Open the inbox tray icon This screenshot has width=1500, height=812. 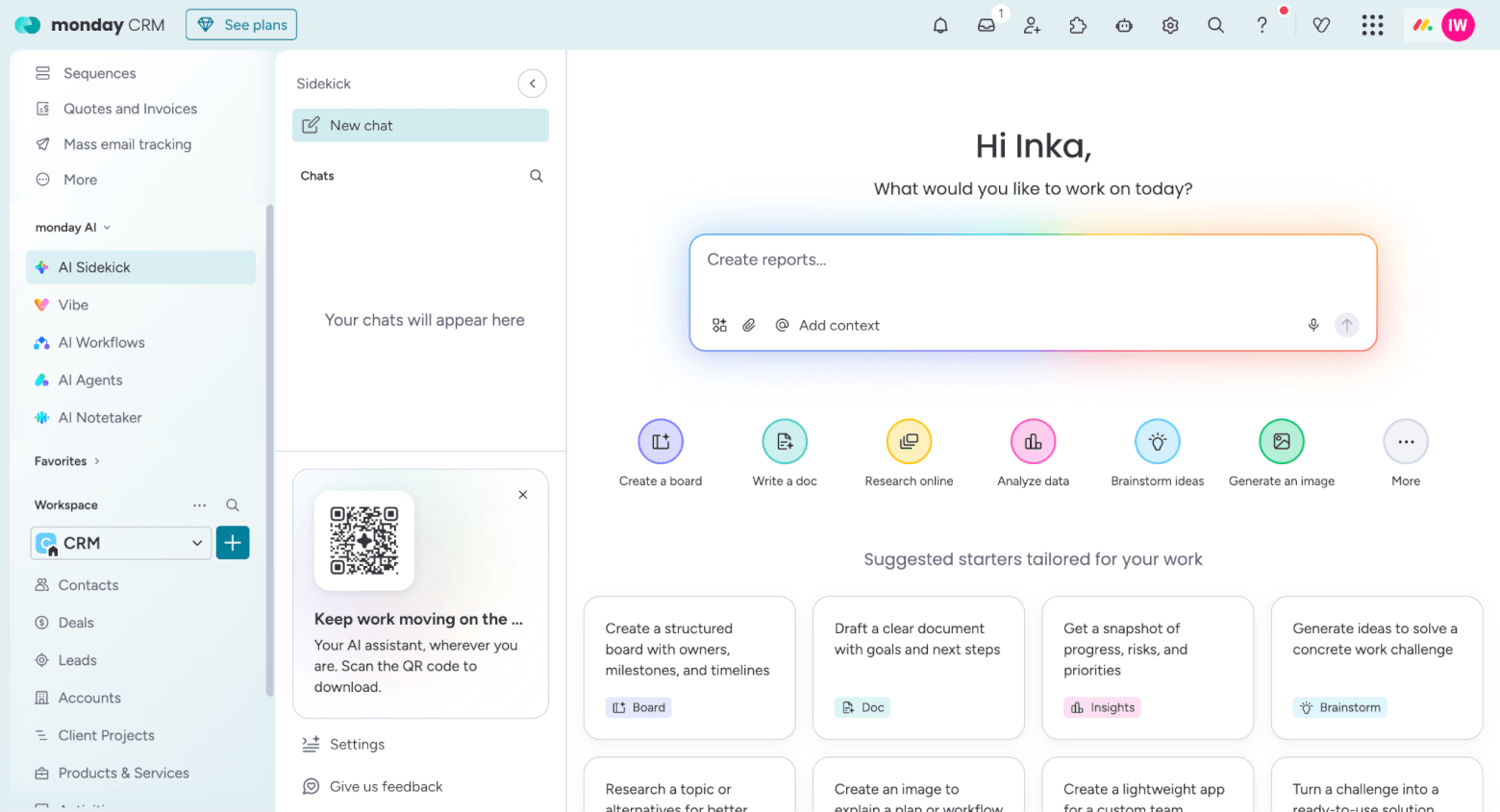[987, 26]
